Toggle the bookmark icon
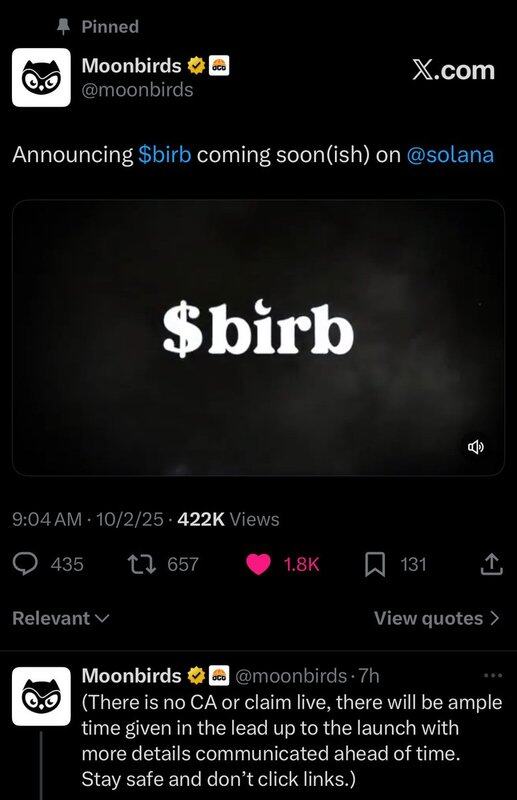This screenshot has height=800, width=517. (x=375, y=565)
